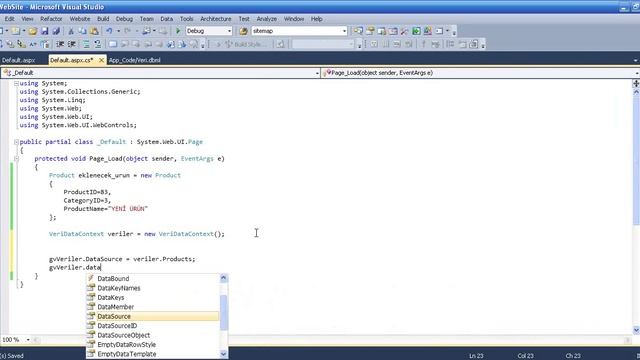This screenshot has width=640, height=360.
Task: Click the Display Word Completion icon
Action: tap(33, 44)
